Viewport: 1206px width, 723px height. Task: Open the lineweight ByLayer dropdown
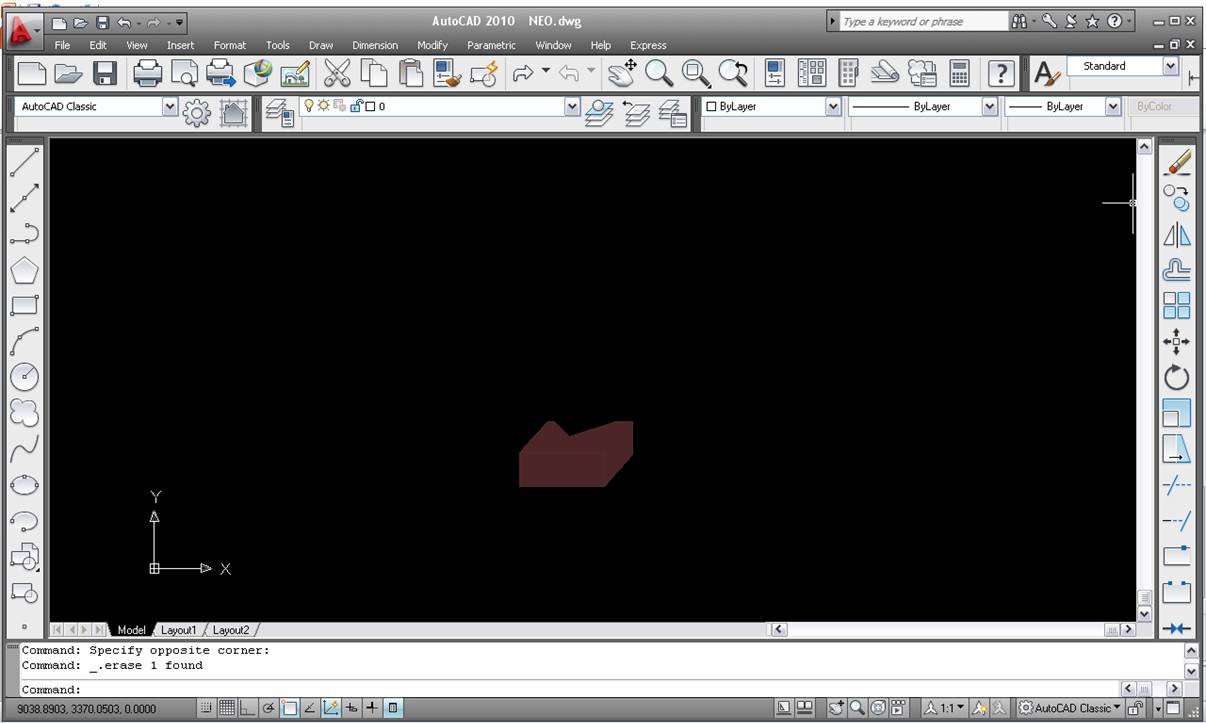[1112, 106]
